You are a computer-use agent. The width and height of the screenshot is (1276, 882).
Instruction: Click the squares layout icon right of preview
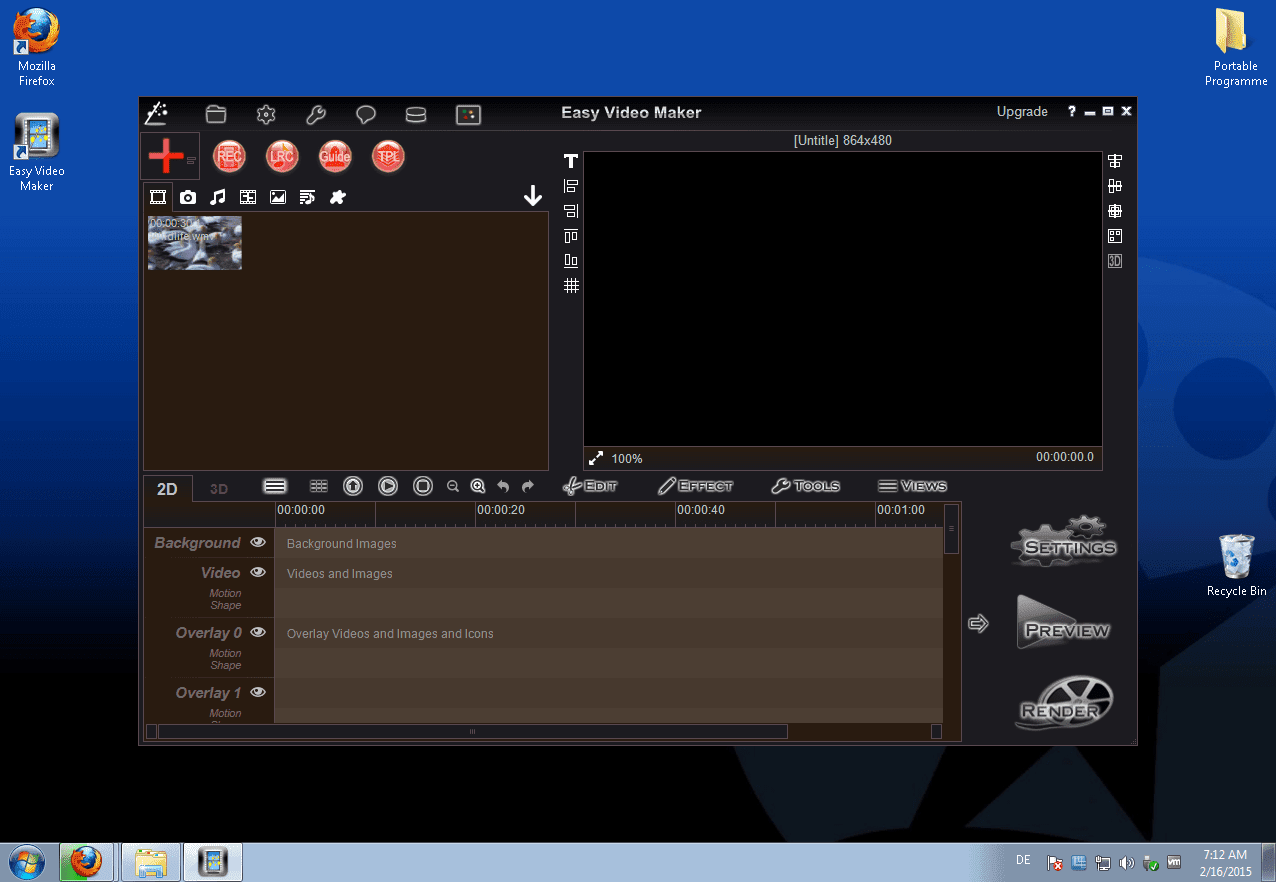pos(1115,236)
